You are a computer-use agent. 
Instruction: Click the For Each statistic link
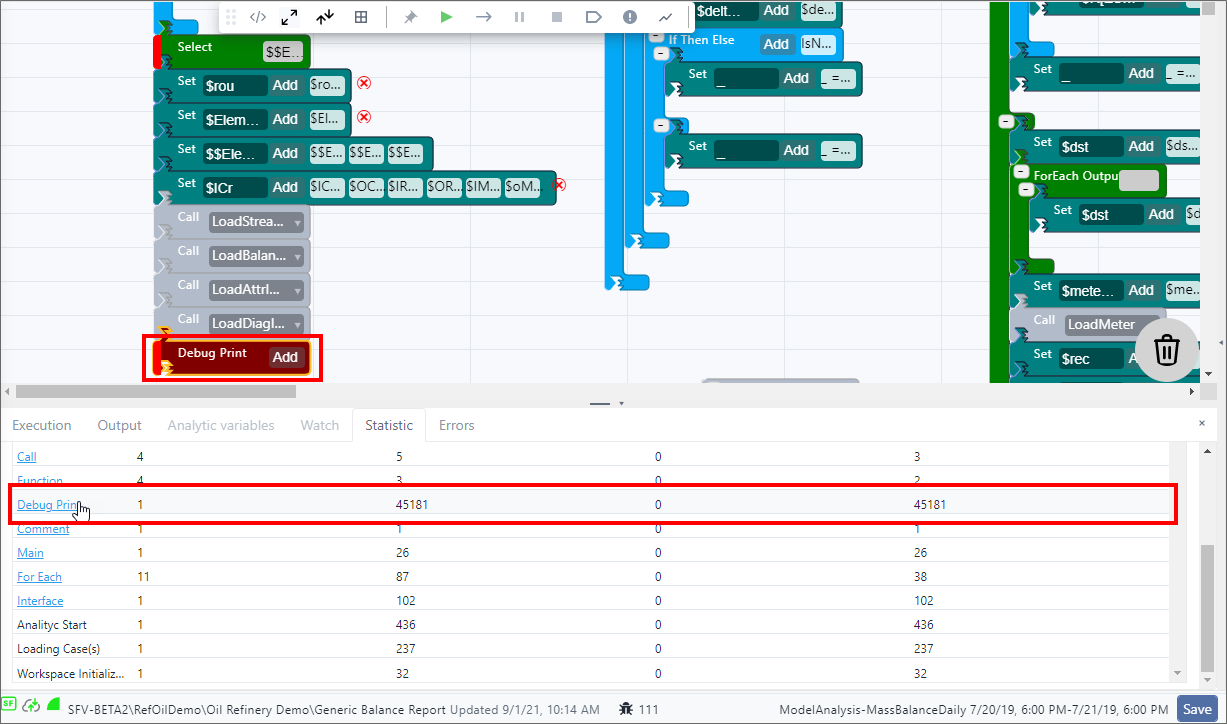tap(39, 577)
